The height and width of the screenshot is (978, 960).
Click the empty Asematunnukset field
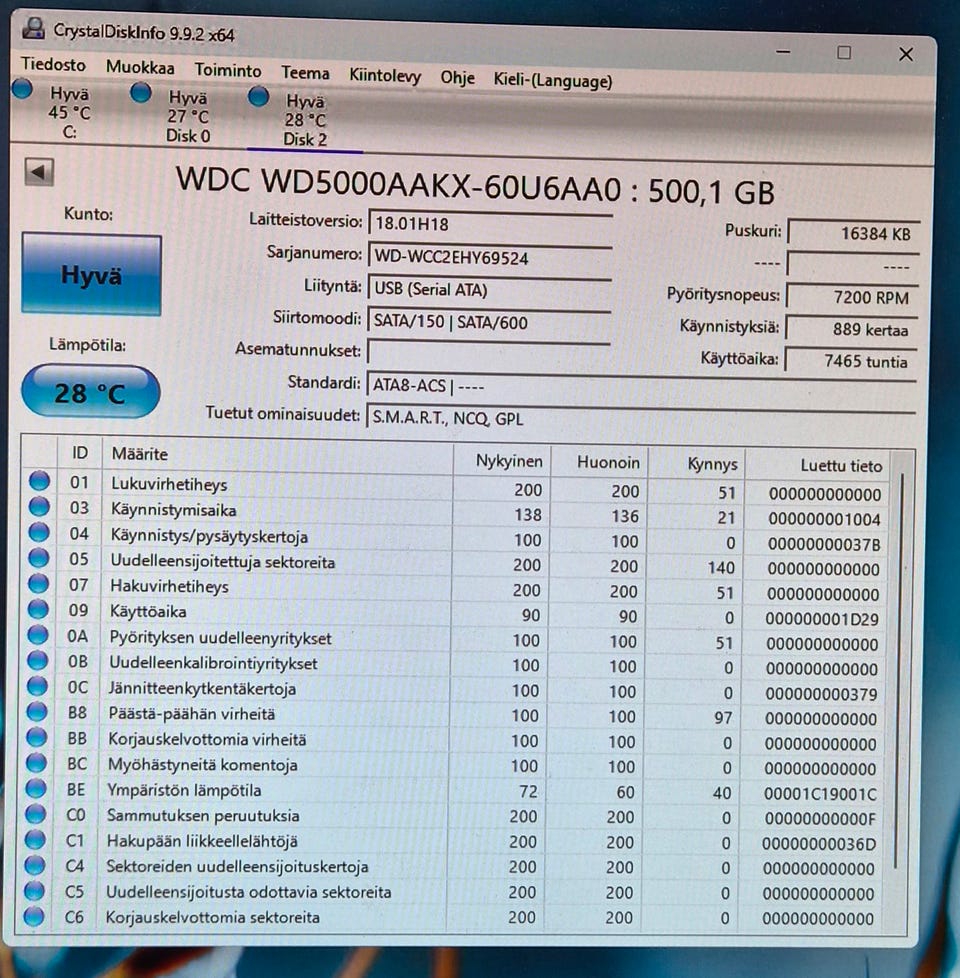(488, 352)
